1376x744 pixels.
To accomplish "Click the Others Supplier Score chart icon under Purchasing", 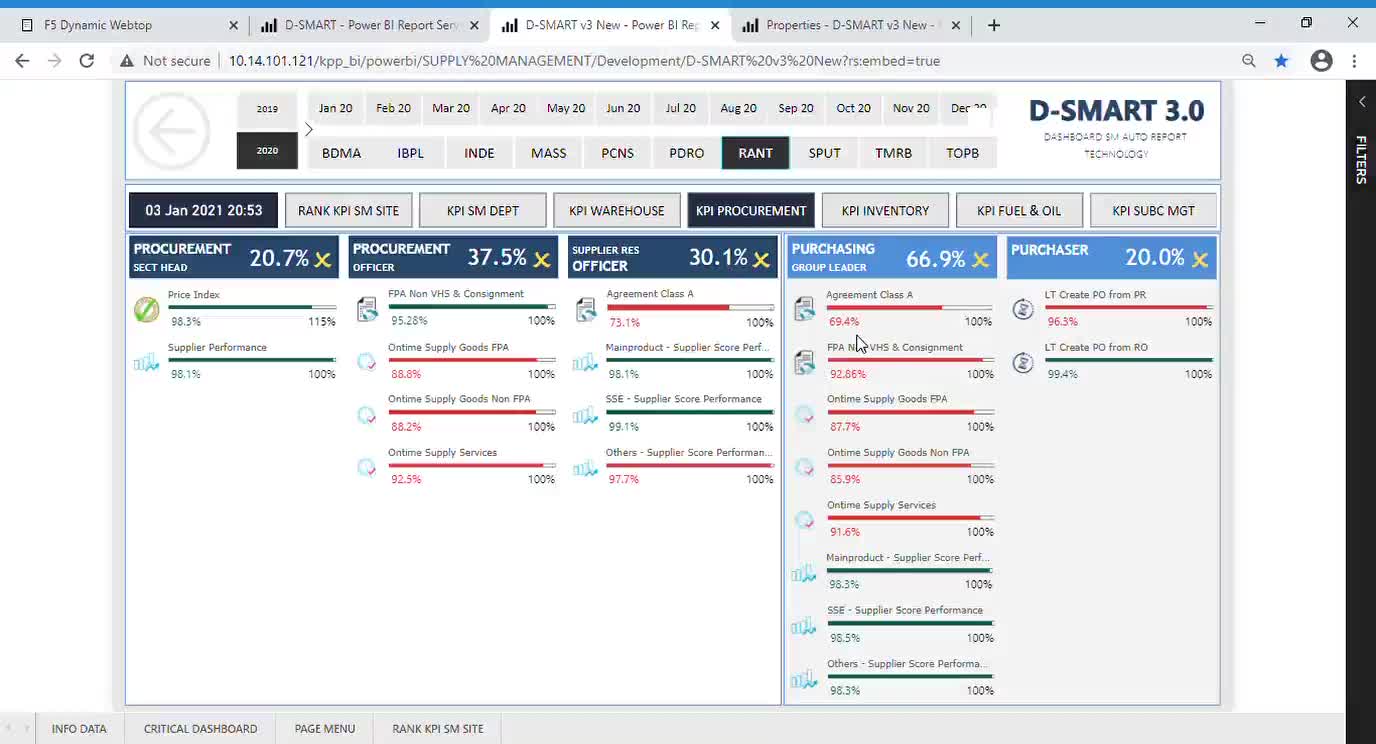I will (x=804, y=679).
